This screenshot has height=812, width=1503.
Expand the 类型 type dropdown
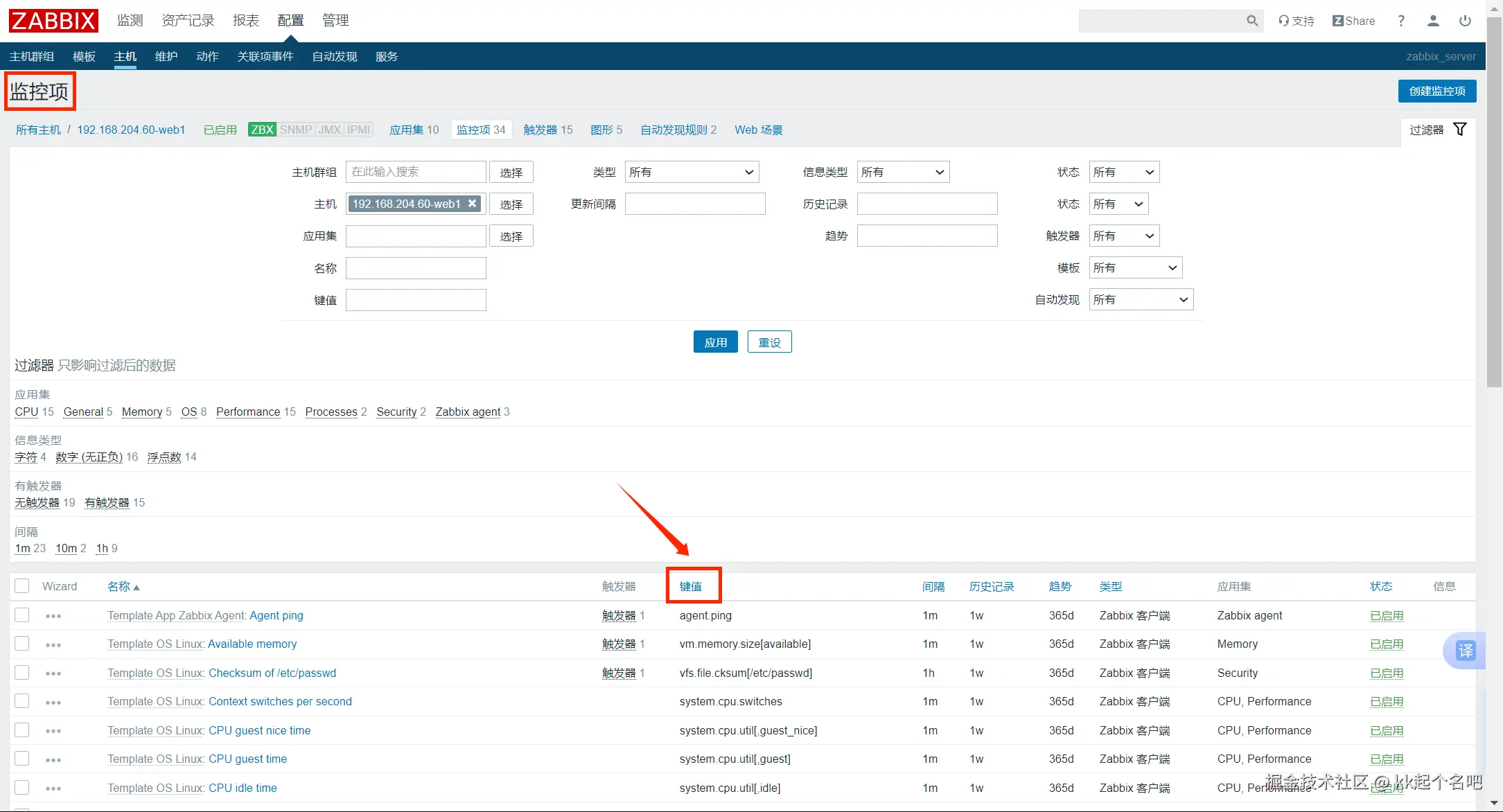pos(691,172)
